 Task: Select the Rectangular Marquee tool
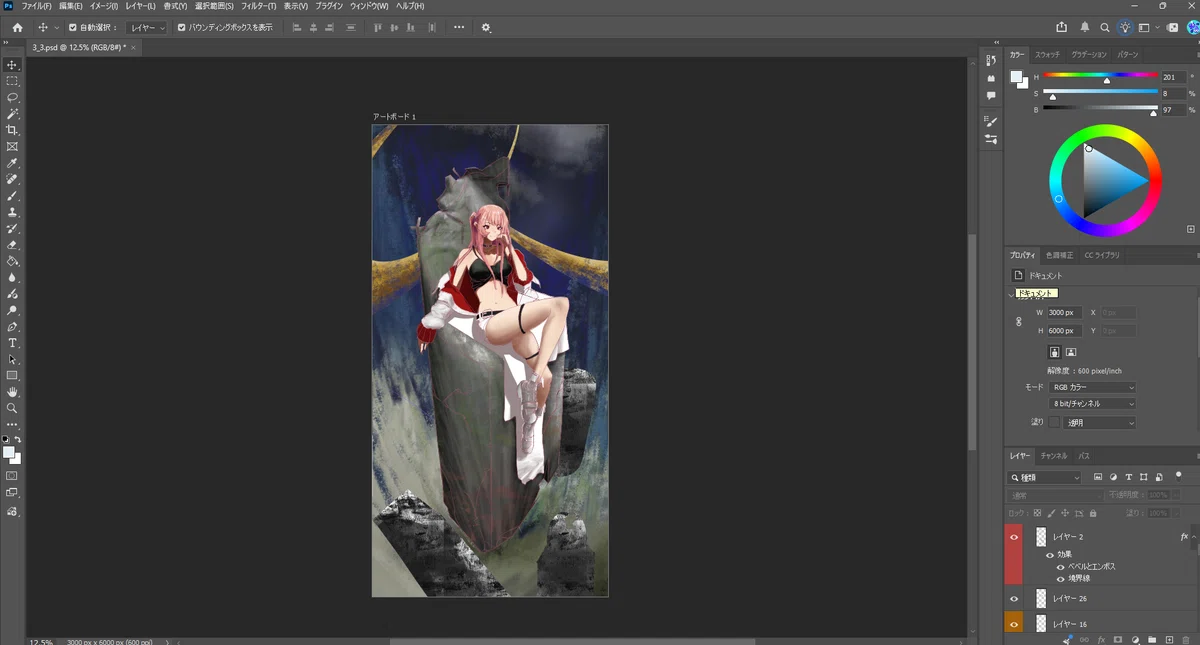pyautogui.click(x=12, y=81)
